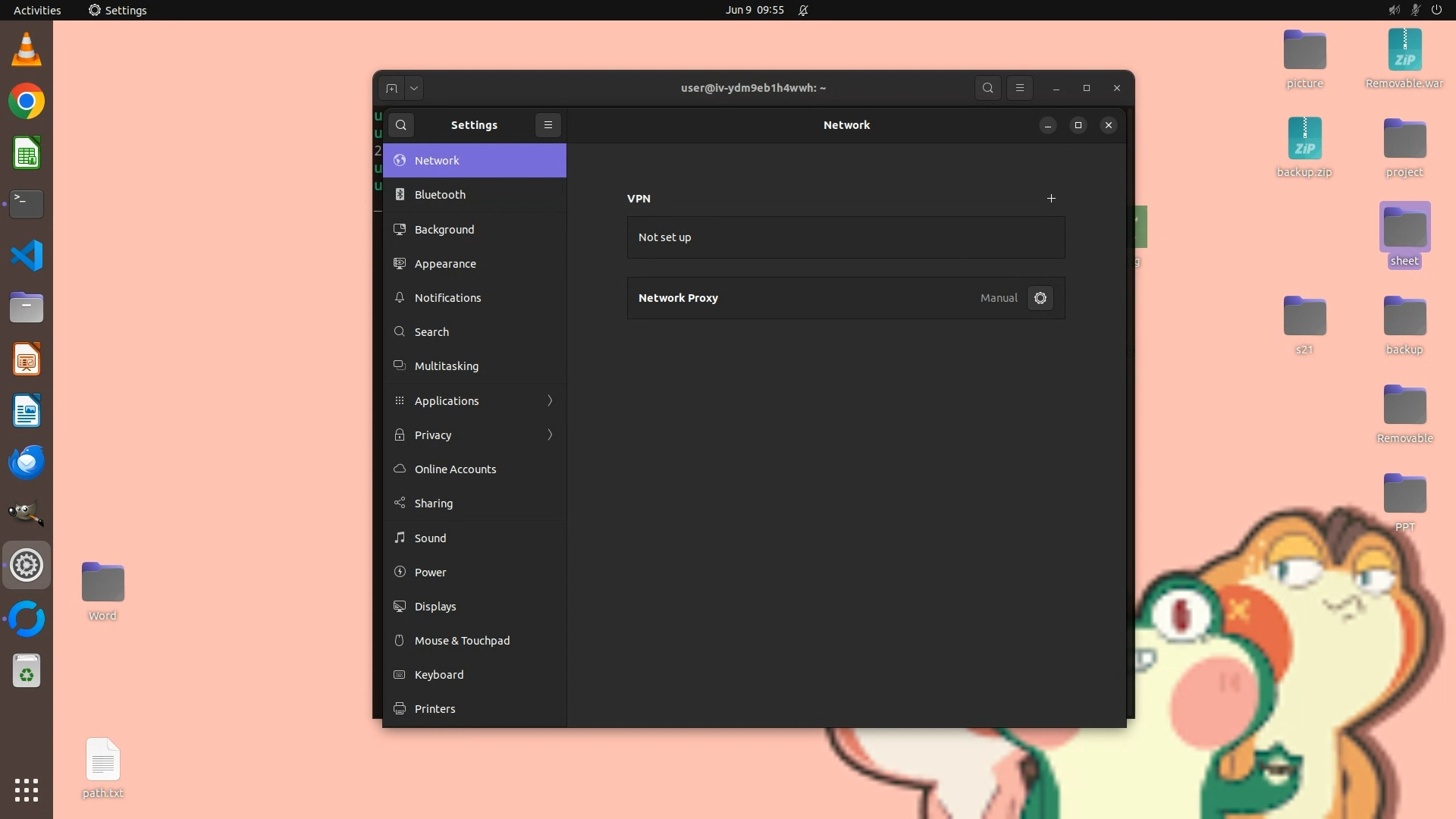Open the date and time menu
The height and width of the screenshot is (819, 1456).
click(754, 10)
